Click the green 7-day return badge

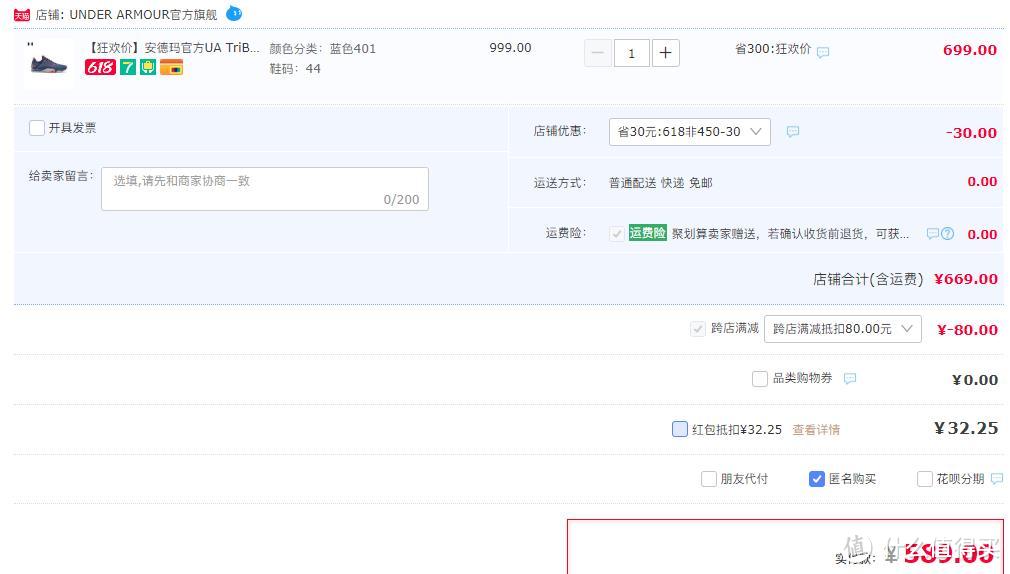[x=128, y=67]
